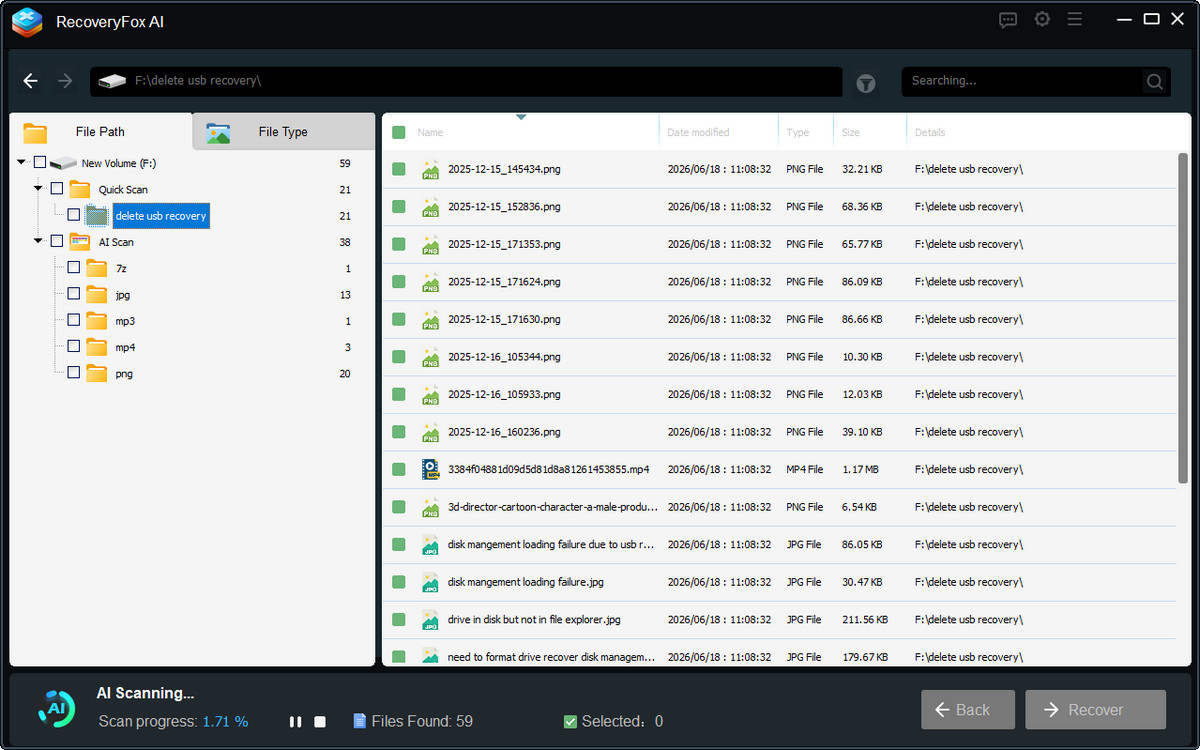Click the New Volume (F:) drive icon
The height and width of the screenshot is (750, 1200).
63,163
